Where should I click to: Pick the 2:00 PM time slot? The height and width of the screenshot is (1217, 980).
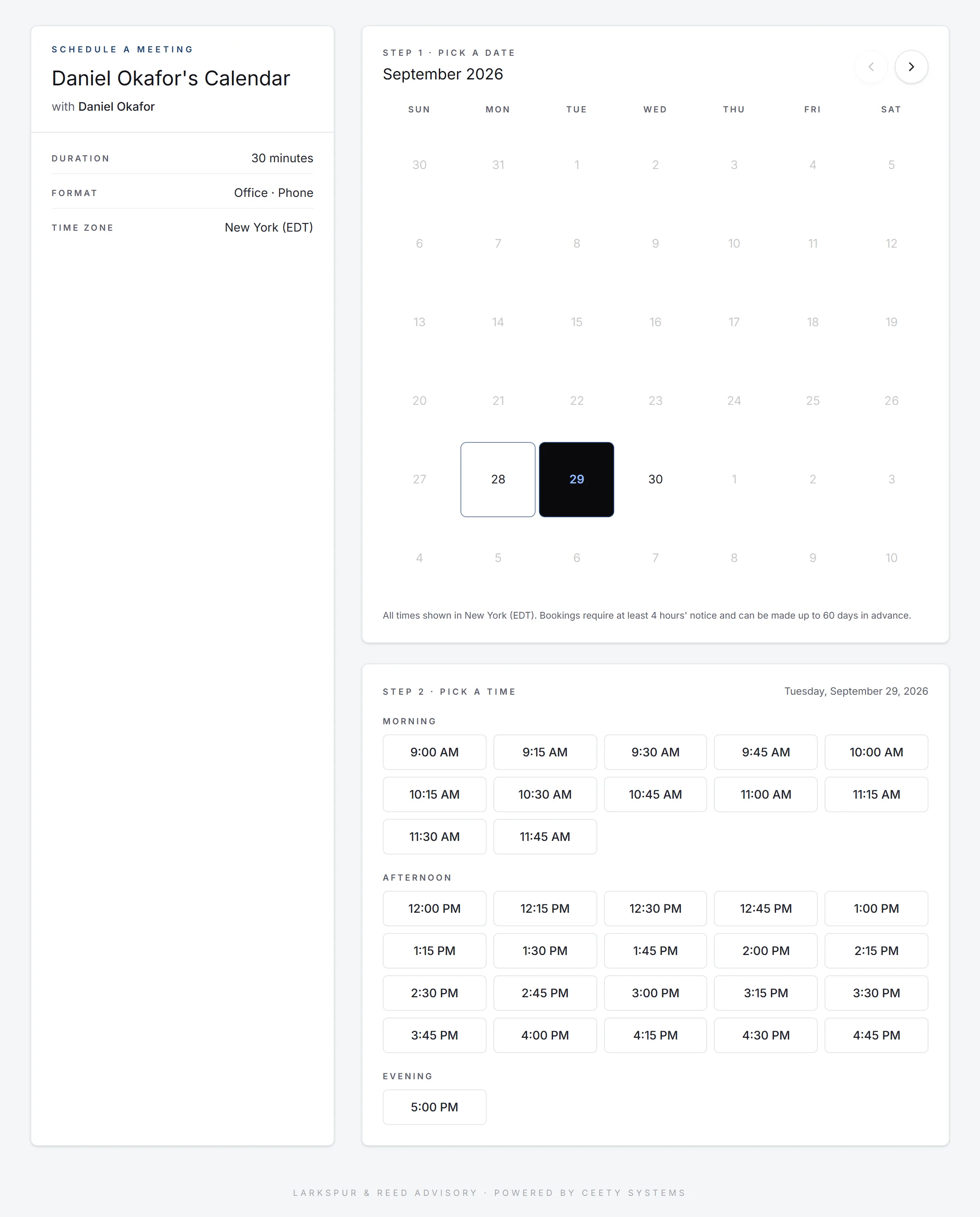(x=765, y=951)
